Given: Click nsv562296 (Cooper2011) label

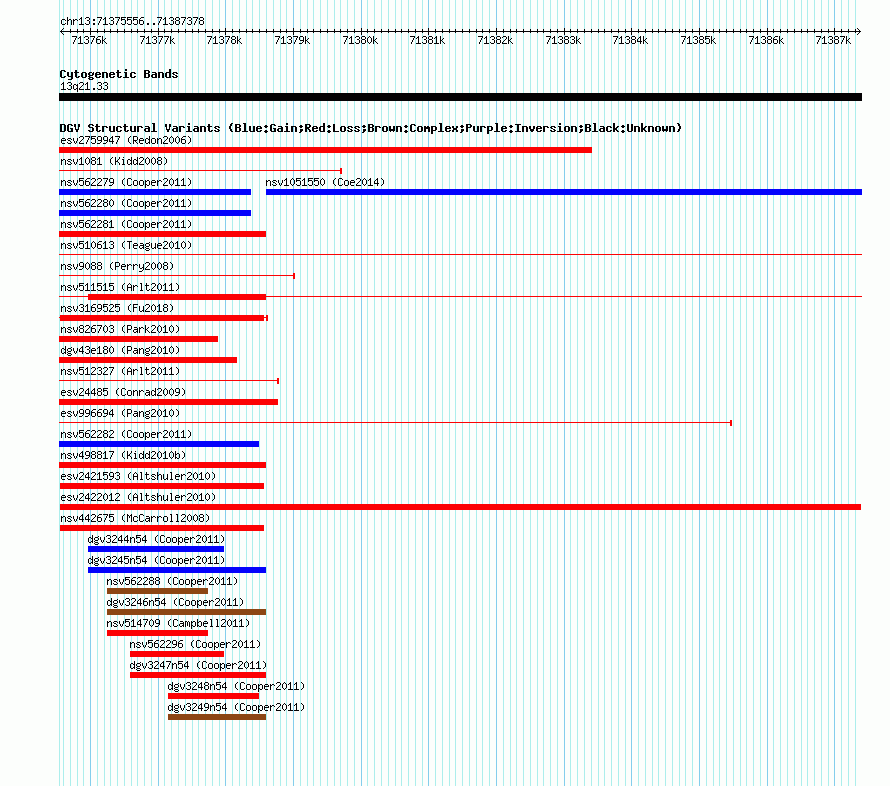Looking at the screenshot, I should tap(195, 644).
